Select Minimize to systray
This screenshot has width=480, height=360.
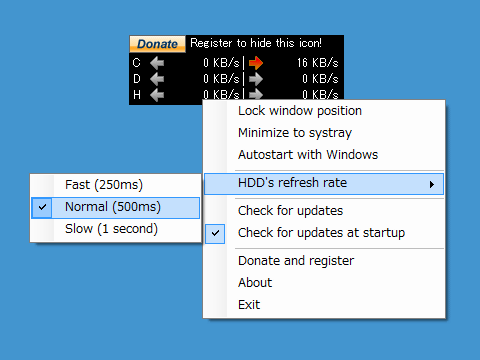point(324,133)
